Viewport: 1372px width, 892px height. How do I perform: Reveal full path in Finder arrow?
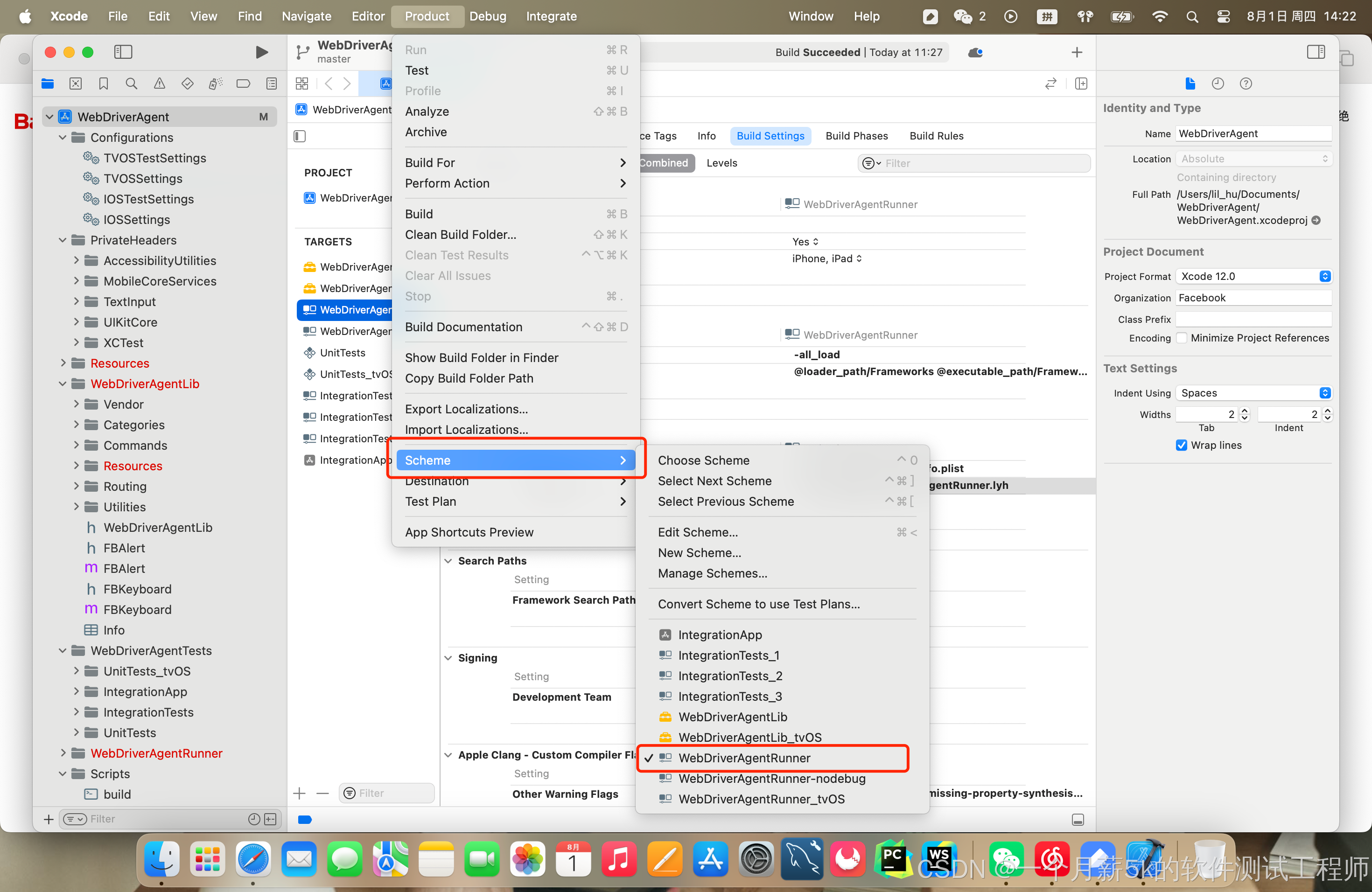point(1316,220)
